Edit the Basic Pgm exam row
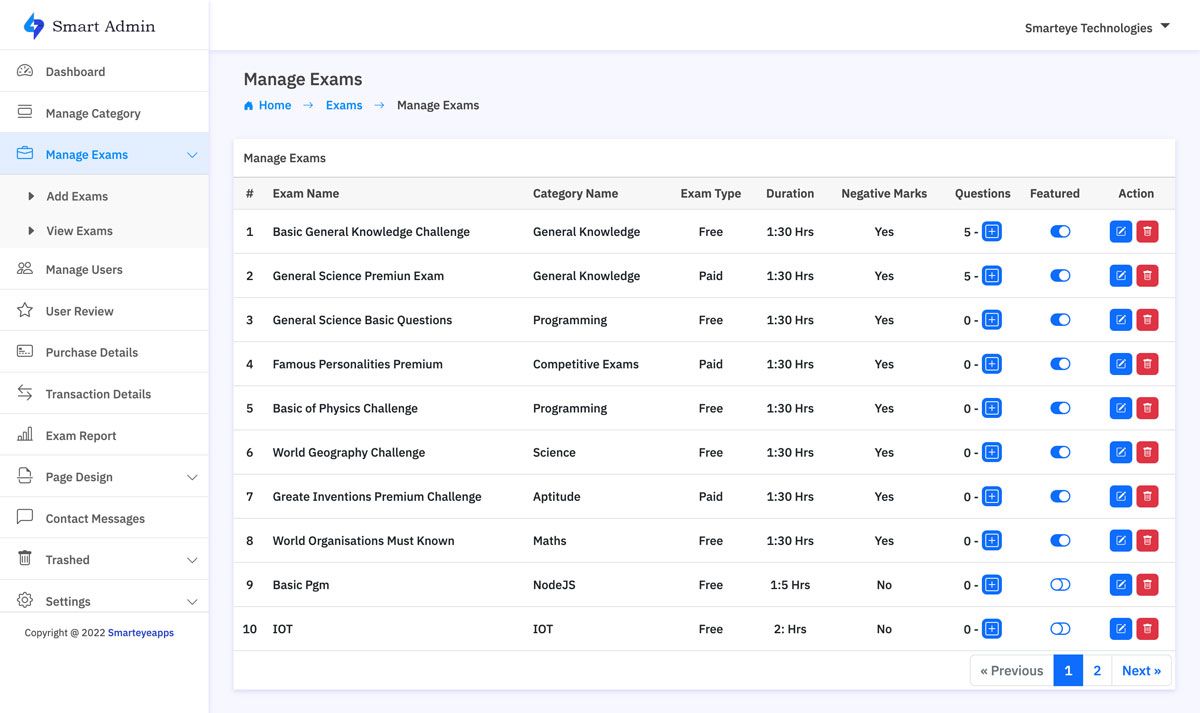1200x713 pixels. [1120, 585]
